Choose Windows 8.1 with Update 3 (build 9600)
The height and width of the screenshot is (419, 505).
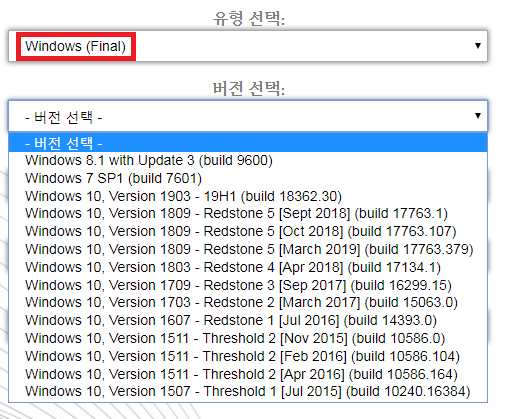tap(248, 160)
